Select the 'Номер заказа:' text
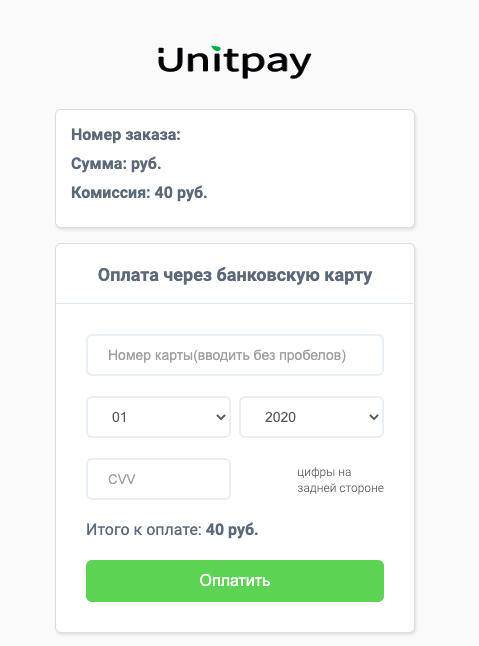Screen dimensions: 479x646 126,135
